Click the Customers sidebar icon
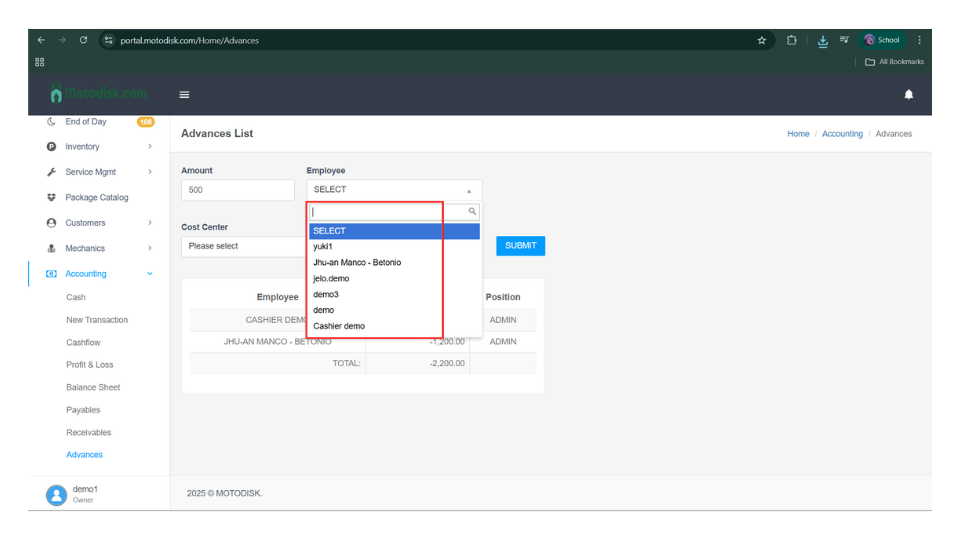960x540 pixels. (x=51, y=223)
